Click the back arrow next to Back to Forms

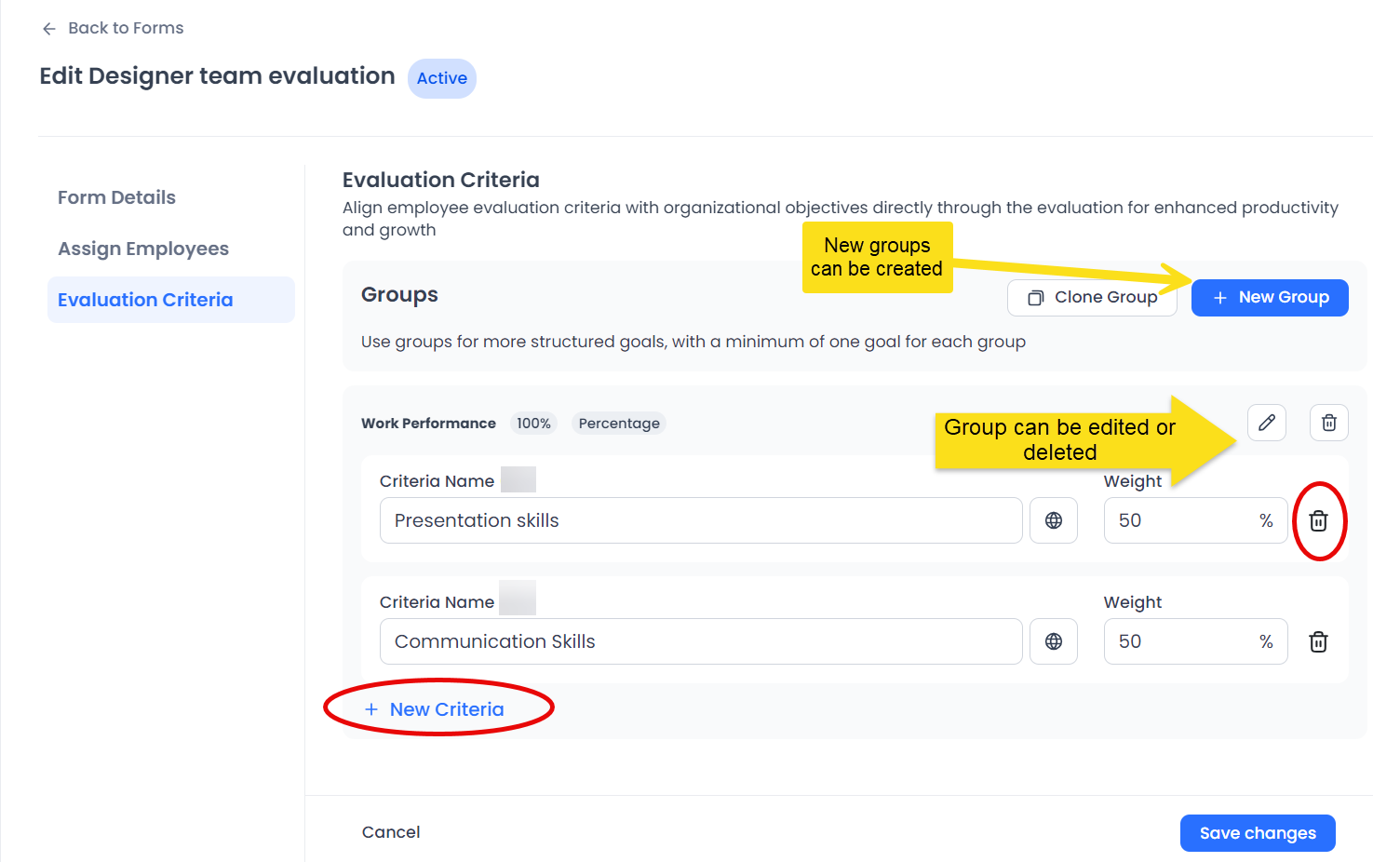click(x=48, y=28)
